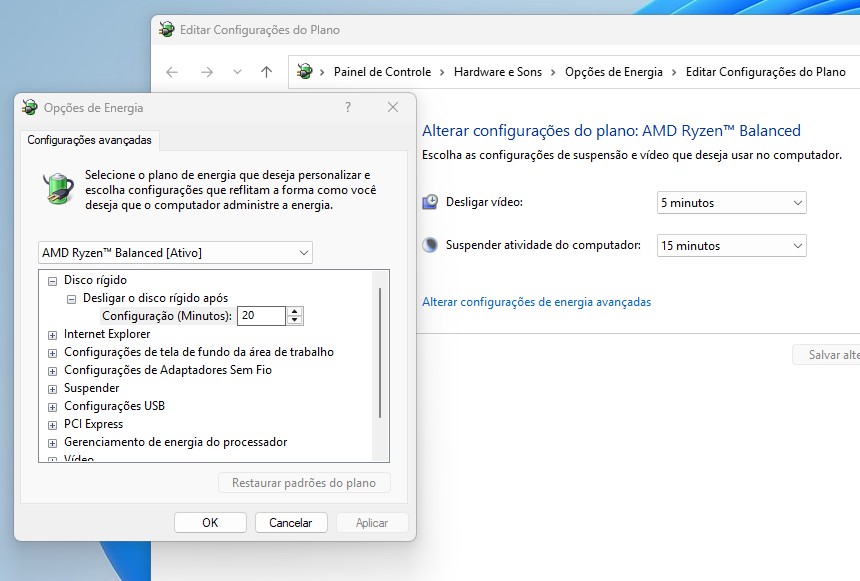Click Hardware e Sons breadcrumb
This screenshot has height=581, width=860.
point(498,72)
